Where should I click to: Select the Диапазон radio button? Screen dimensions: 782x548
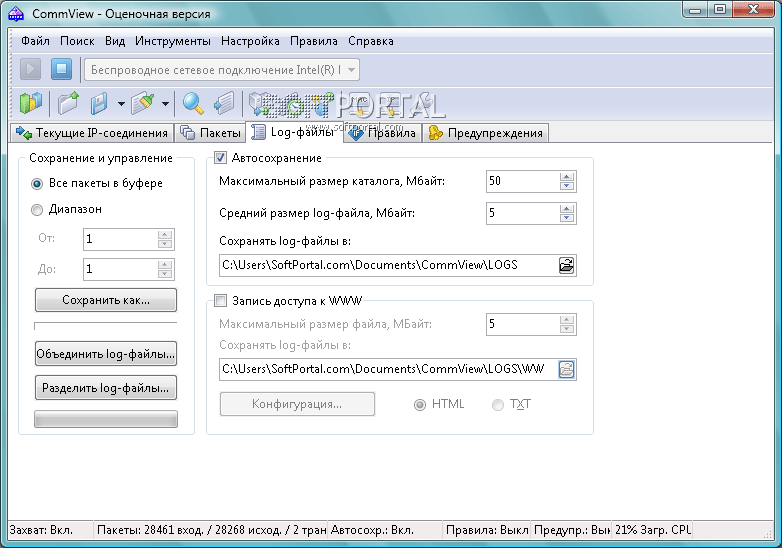pos(37,210)
